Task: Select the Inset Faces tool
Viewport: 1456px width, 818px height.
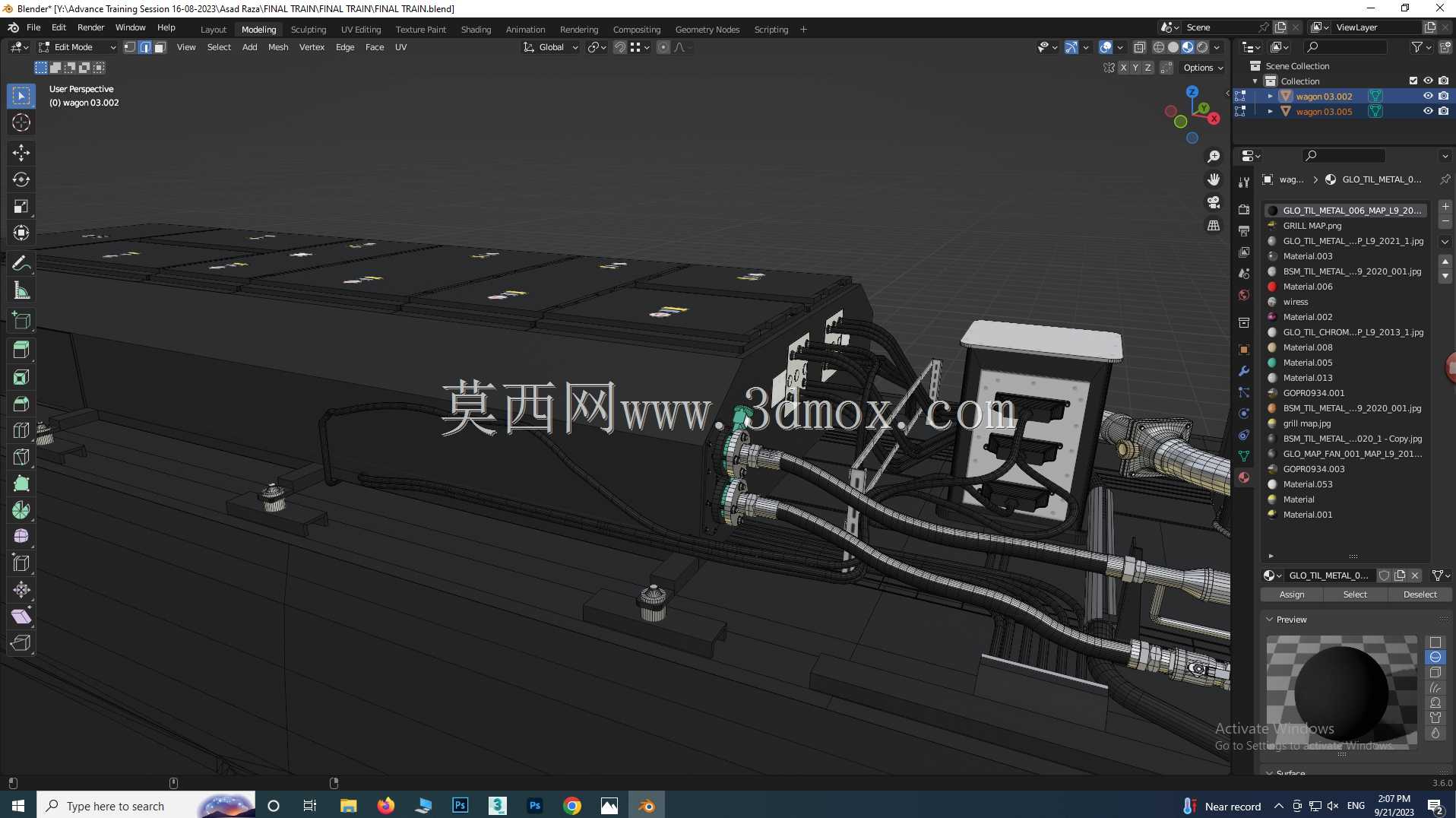Action: [x=21, y=377]
